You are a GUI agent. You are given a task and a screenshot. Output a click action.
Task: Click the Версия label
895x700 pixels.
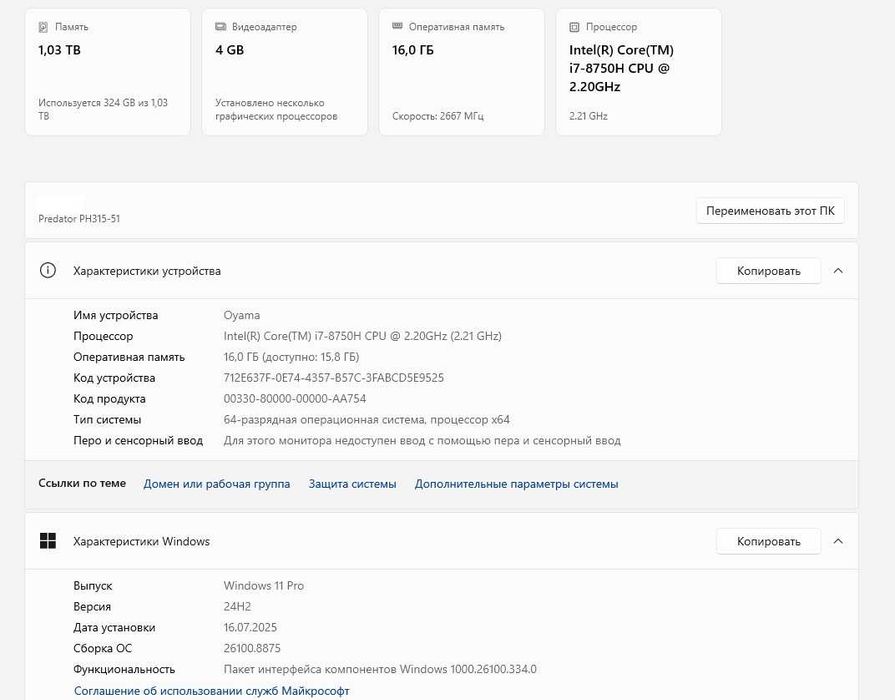pyautogui.click(x=92, y=606)
